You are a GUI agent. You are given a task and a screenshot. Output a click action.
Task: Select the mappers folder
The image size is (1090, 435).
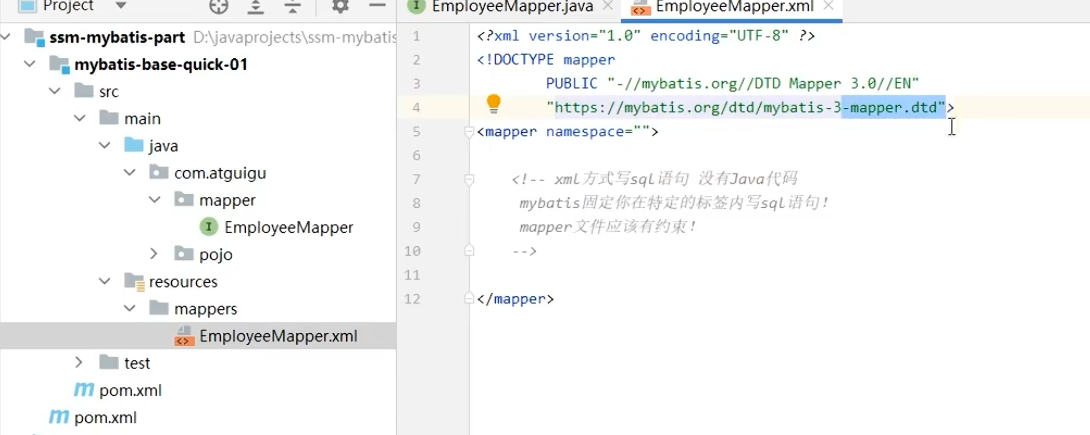205,309
